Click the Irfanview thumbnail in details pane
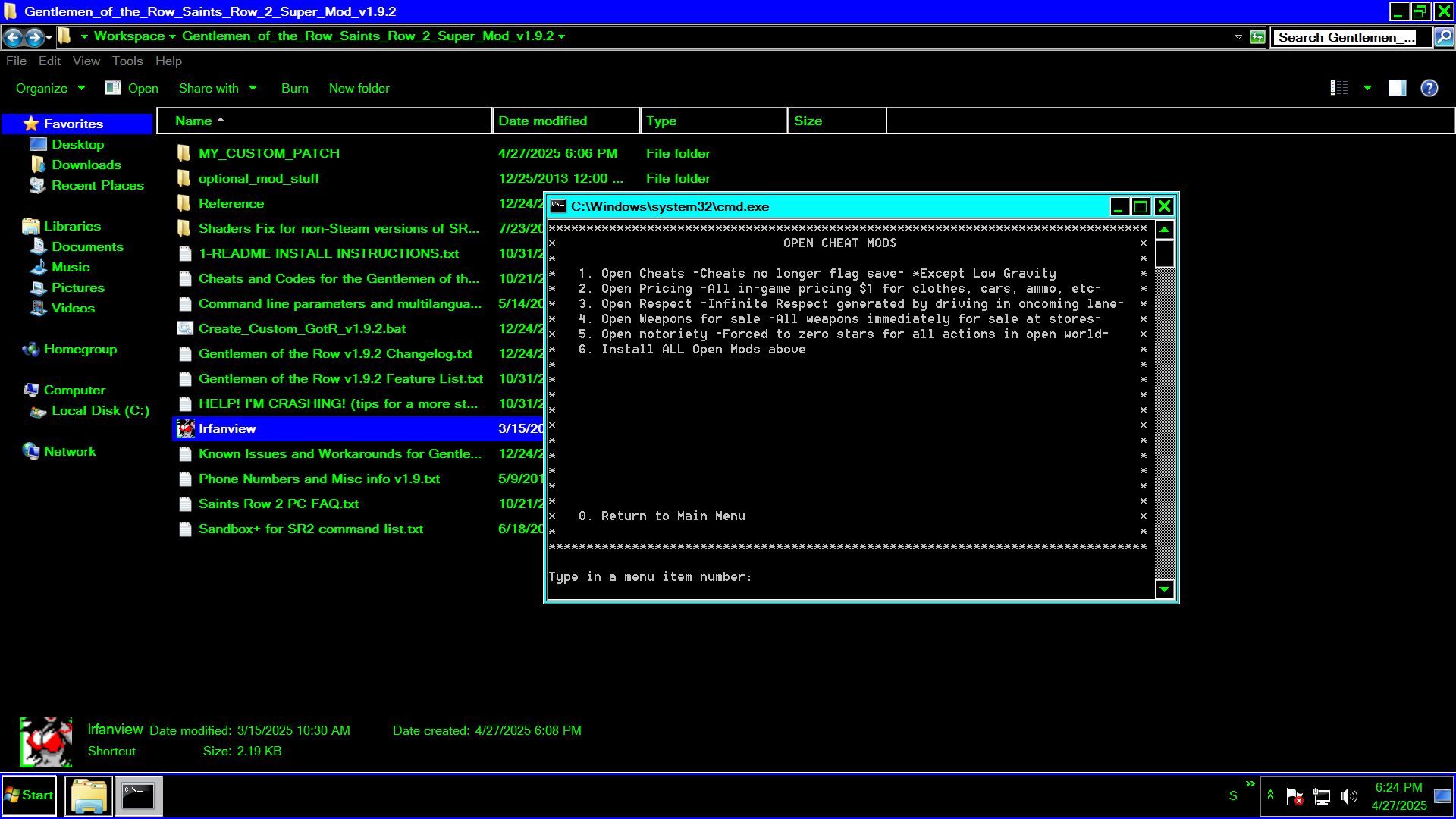Viewport: 1456px width, 819px height. point(46,742)
